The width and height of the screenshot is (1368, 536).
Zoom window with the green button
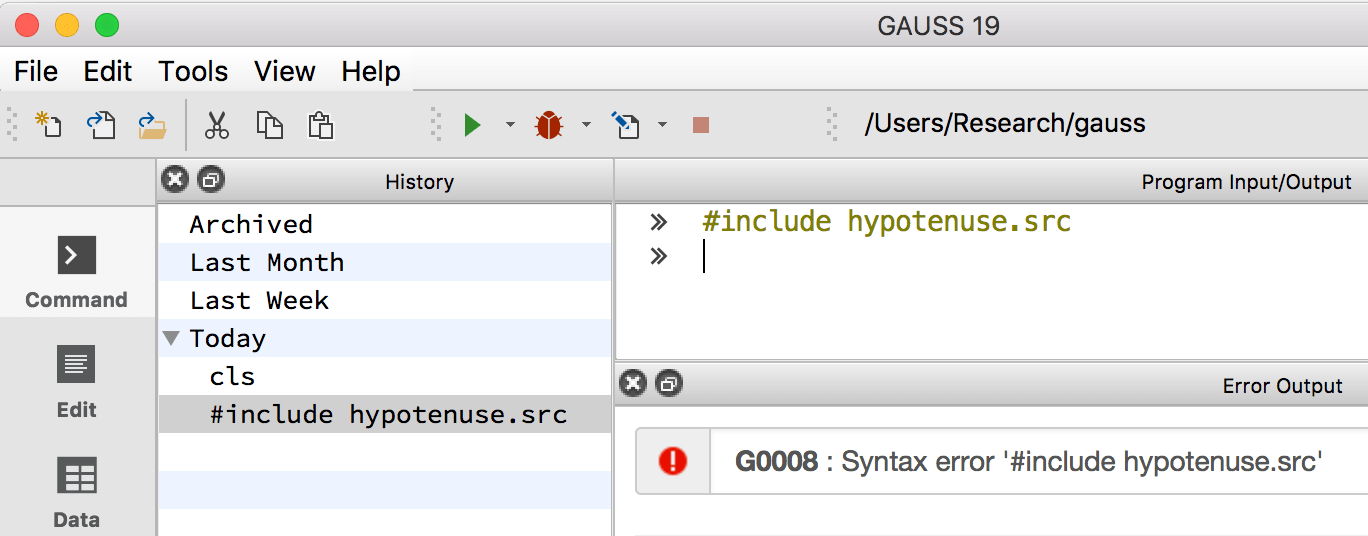[x=106, y=25]
